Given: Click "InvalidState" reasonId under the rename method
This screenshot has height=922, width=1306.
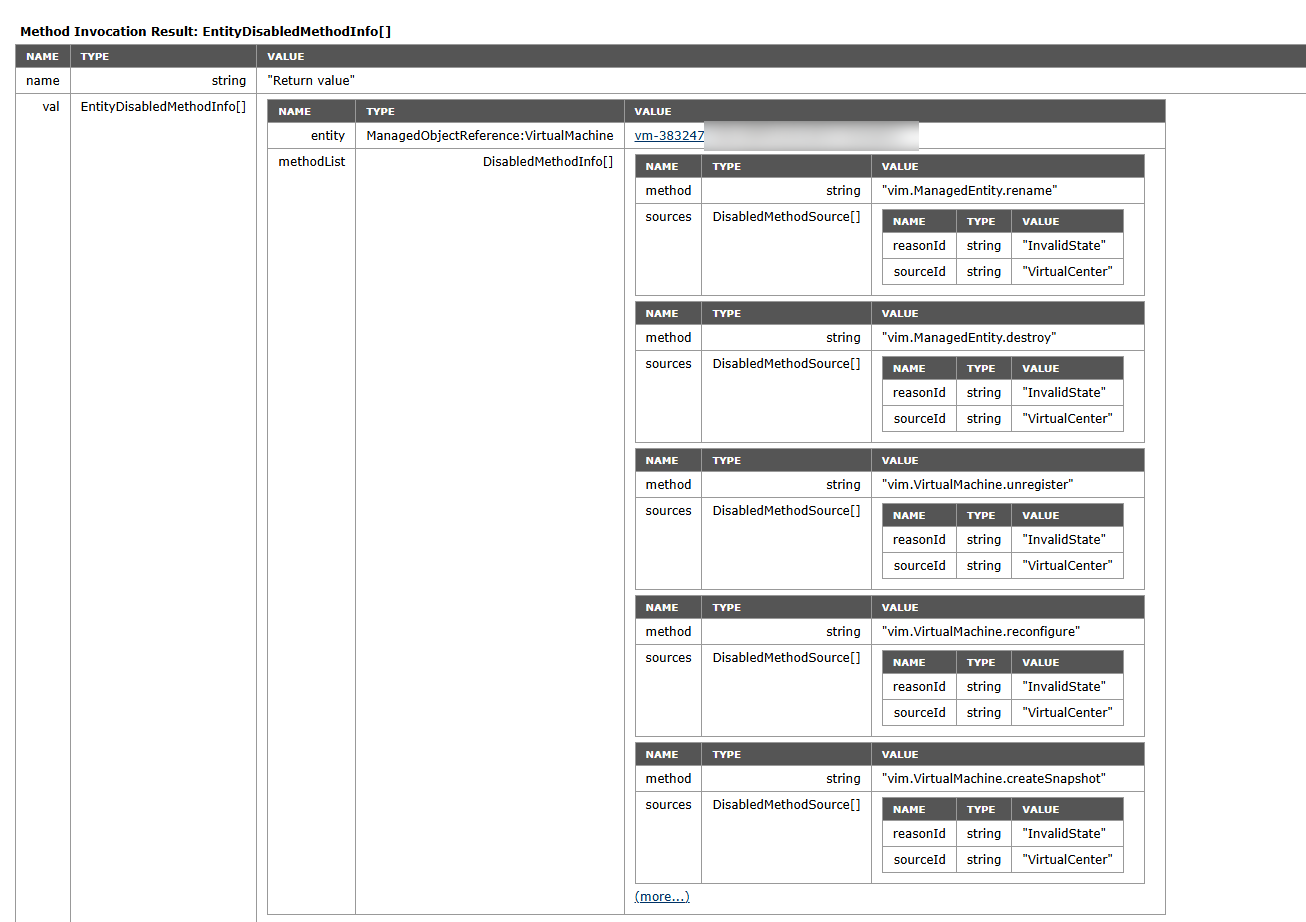Looking at the screenshot, I should [1063, 246].
